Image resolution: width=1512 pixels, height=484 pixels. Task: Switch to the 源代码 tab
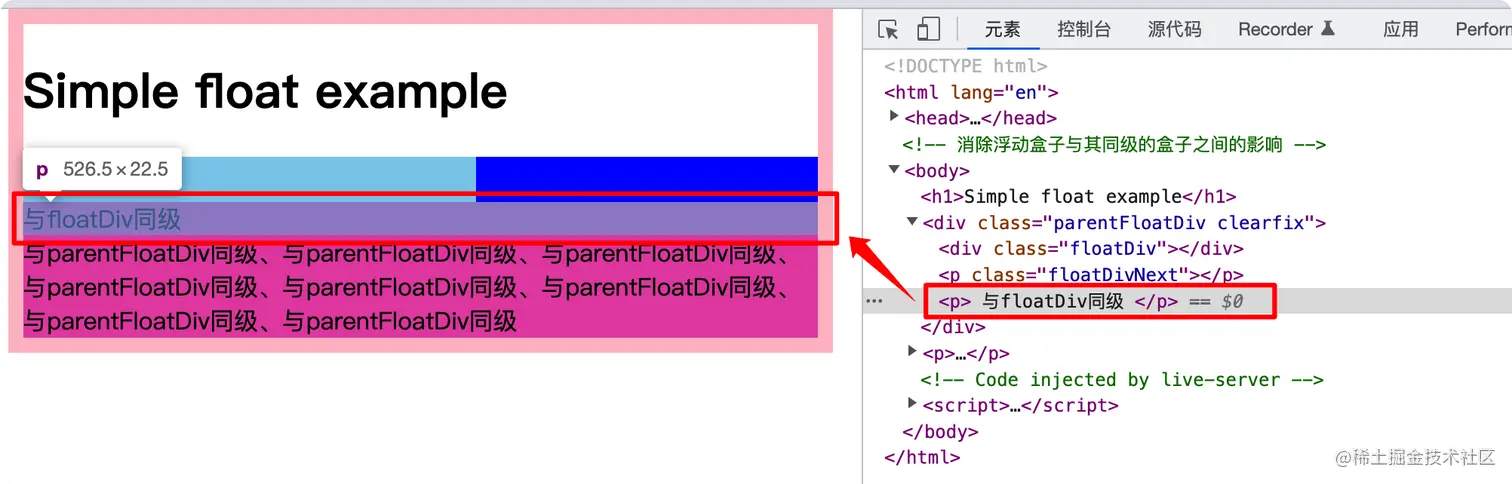(x=1175, y=29)
